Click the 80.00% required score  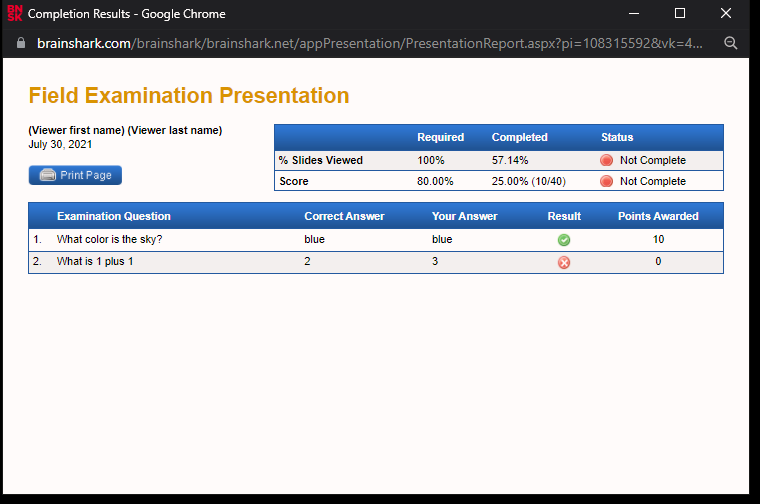tap(435, 181)
